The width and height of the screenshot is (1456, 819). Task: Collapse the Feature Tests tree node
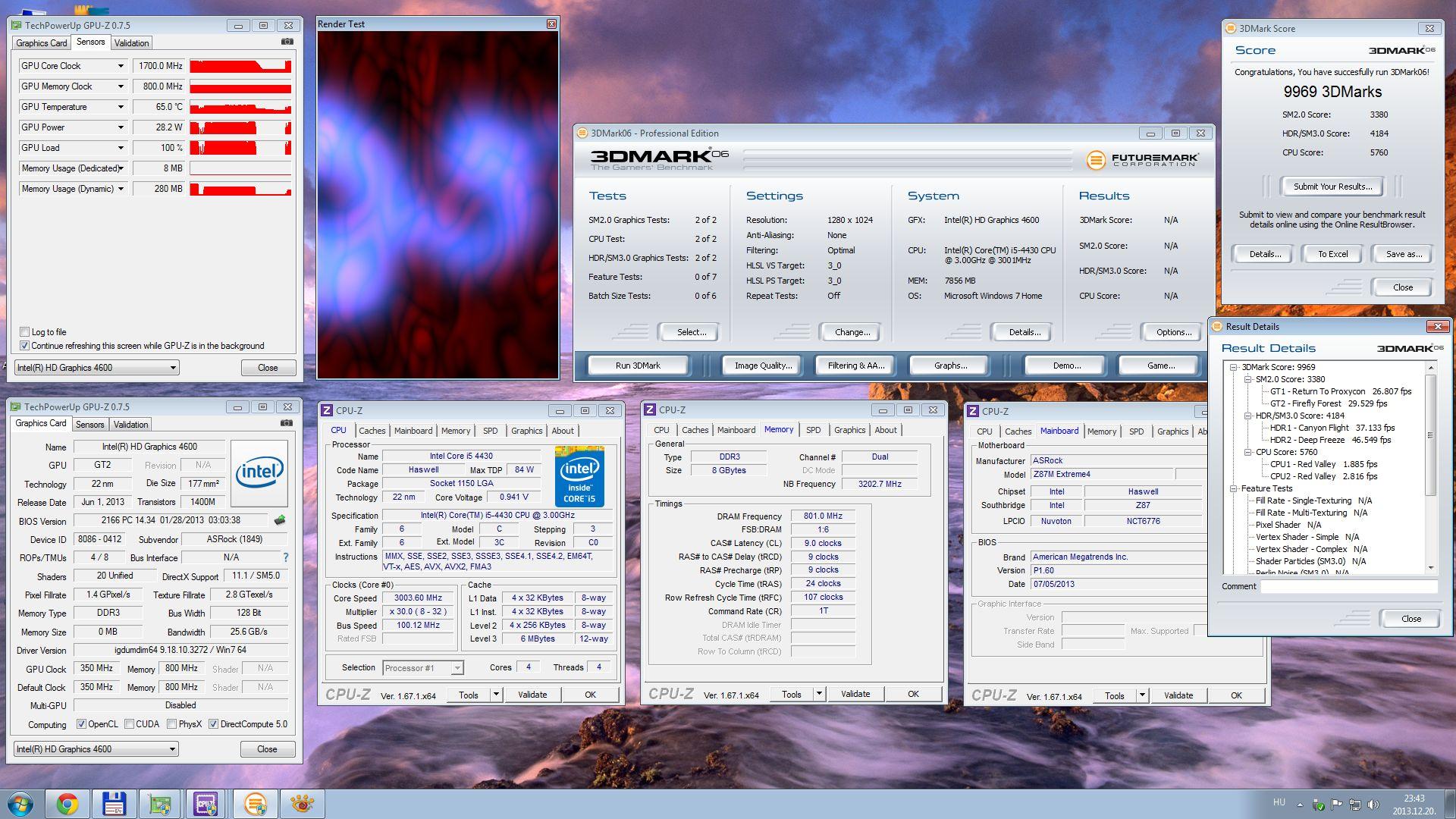[x=1234, y=488]
